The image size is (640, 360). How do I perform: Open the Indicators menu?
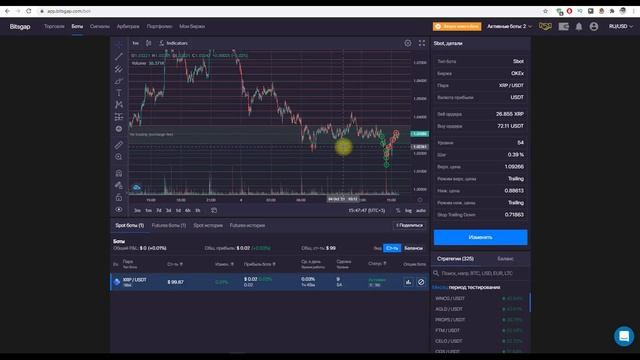tap(173, 43)
